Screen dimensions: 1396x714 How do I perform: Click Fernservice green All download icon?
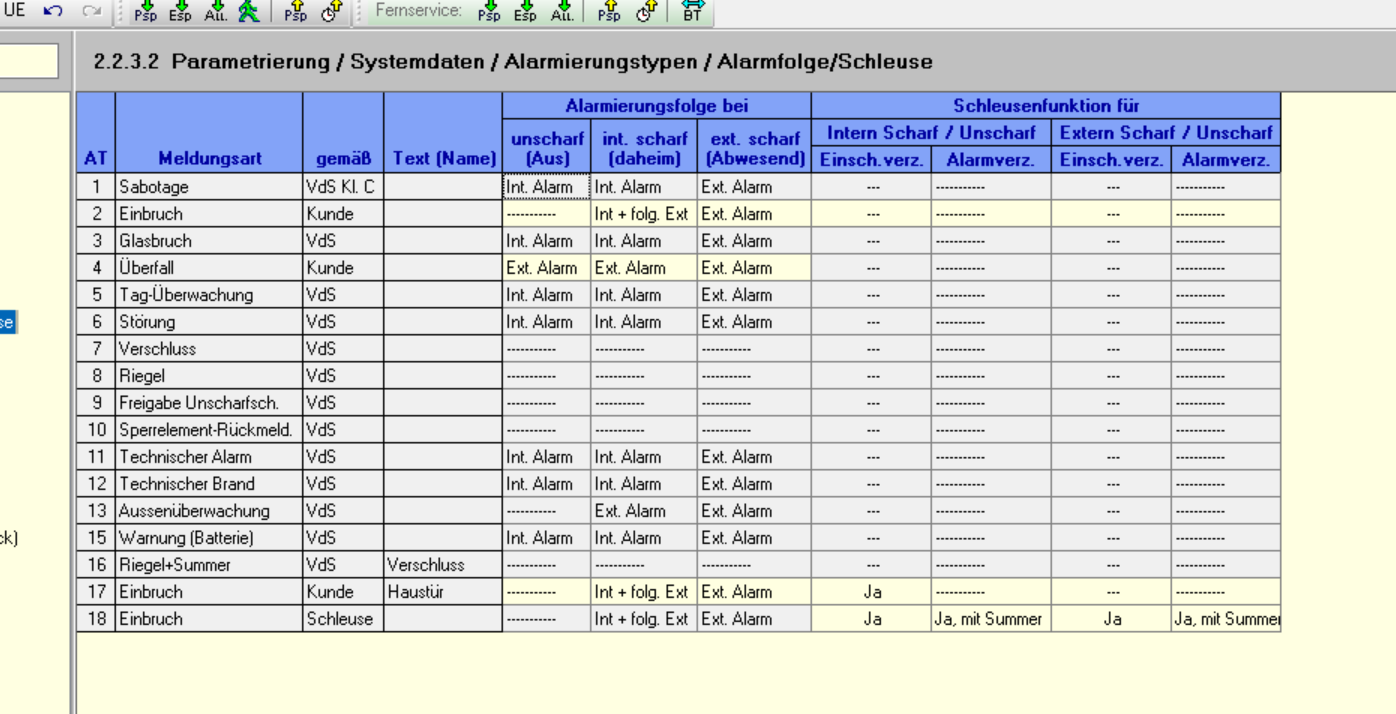[562, 11]
